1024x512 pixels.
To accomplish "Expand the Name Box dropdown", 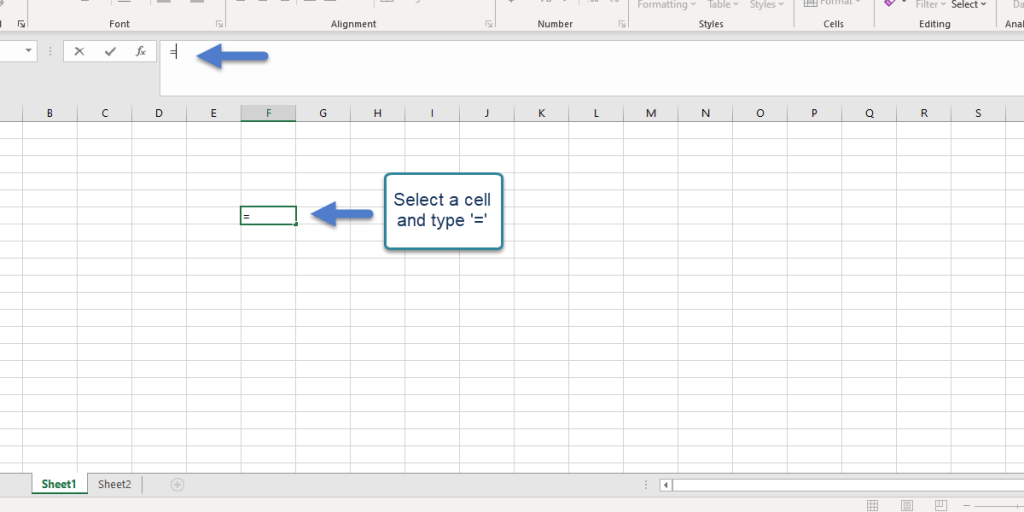I will (28, 51).
